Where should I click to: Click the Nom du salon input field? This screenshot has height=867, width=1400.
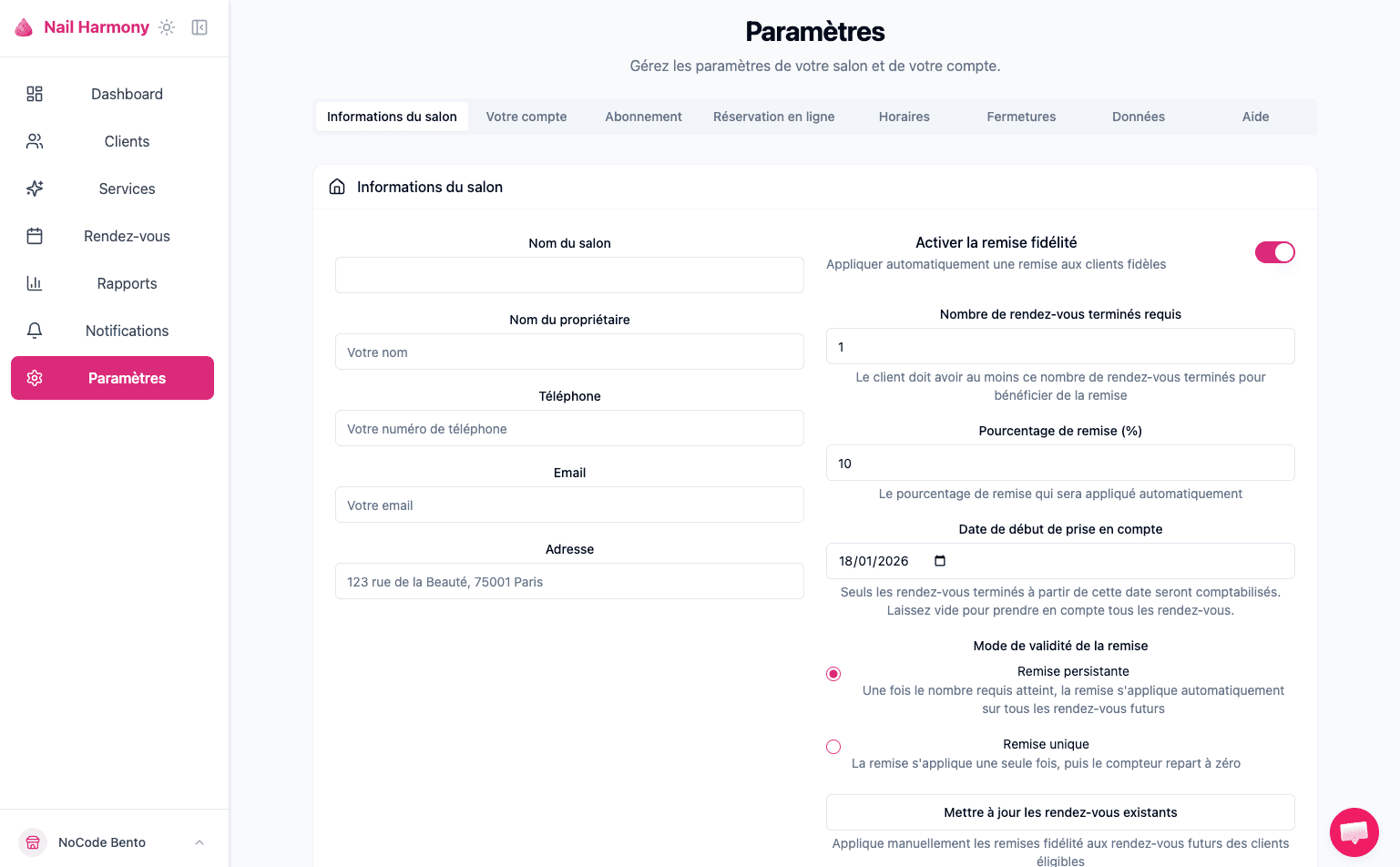pyautogui.click(x=569, y=274)
